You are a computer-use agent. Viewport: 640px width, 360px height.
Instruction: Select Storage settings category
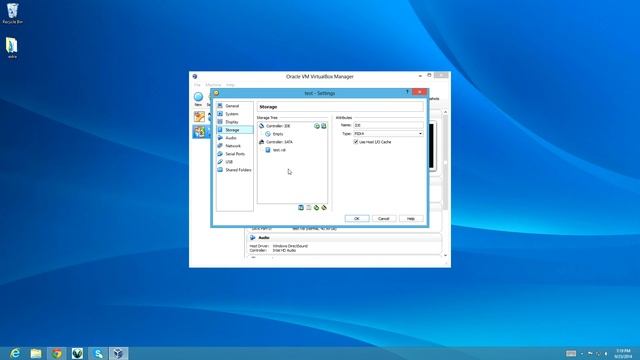(234, 130)
